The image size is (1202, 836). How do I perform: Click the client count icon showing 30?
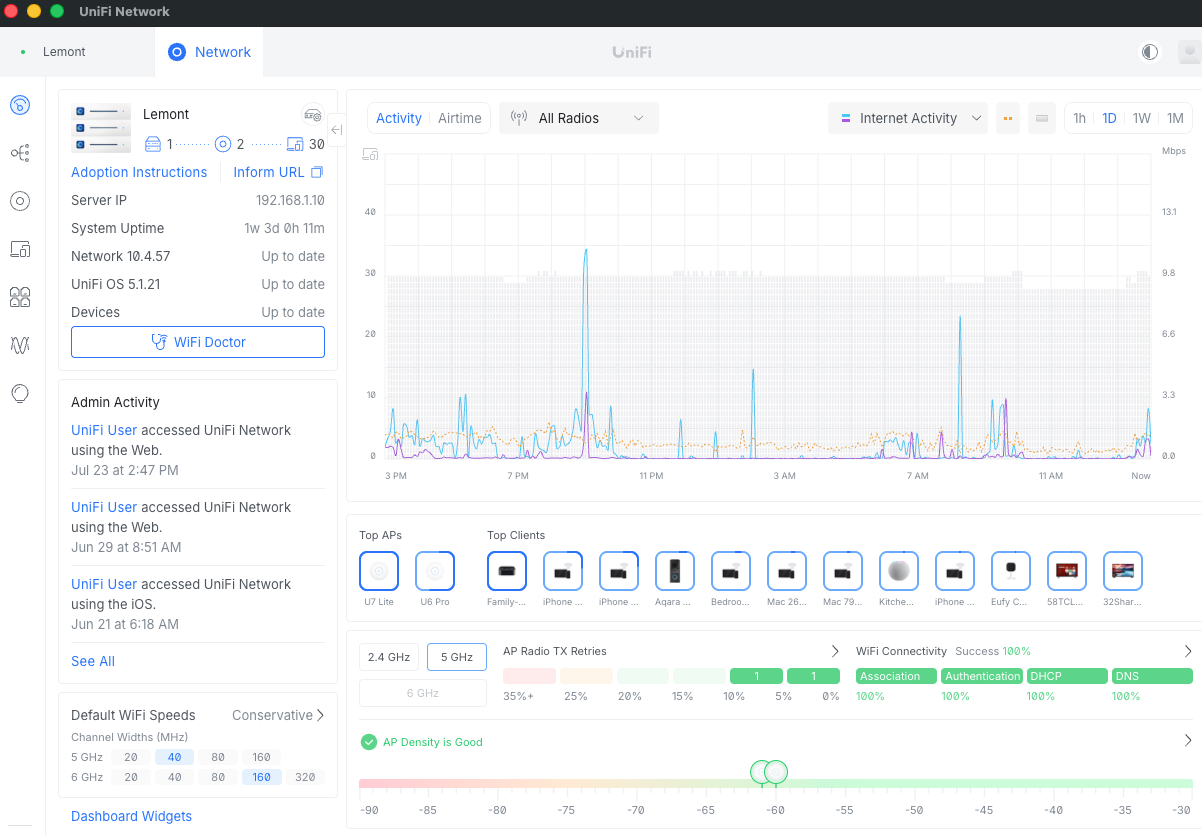(x=295, y=144)
